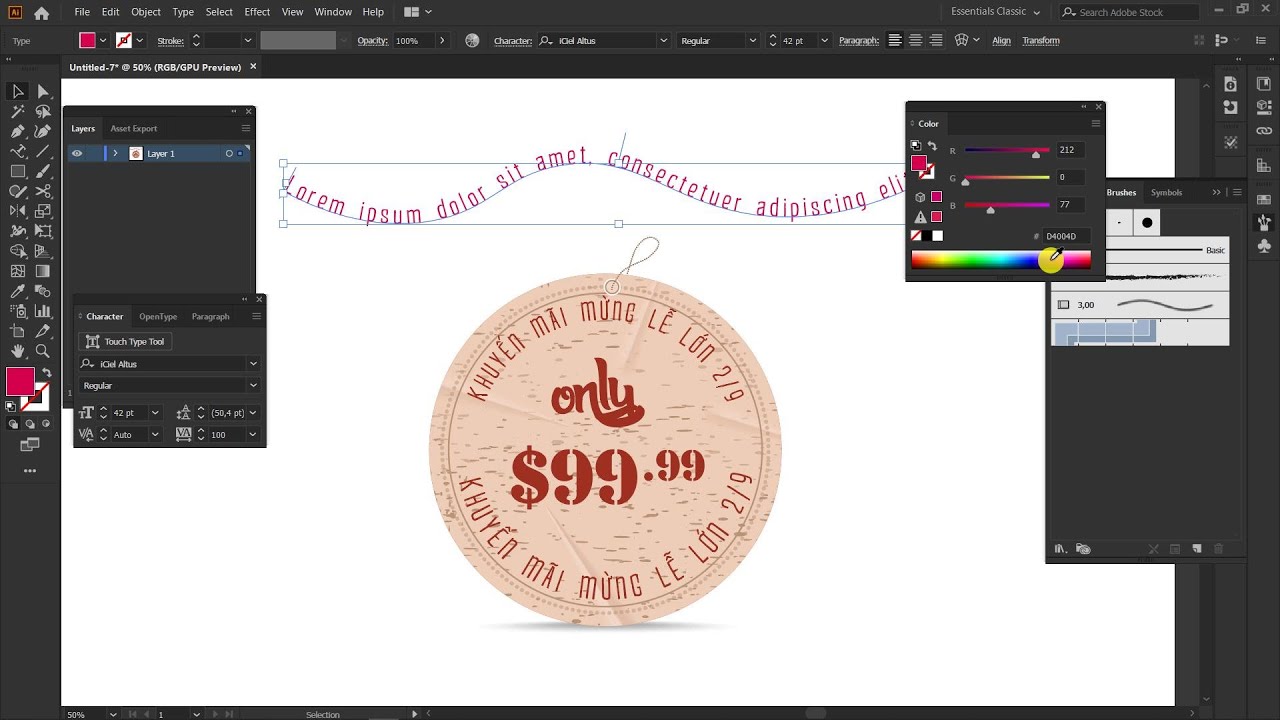Viewport: 1280px width, 720px height.
Task: Open kerning Auto dropdown
Action: pyautogui.click(x=155, y=435)
